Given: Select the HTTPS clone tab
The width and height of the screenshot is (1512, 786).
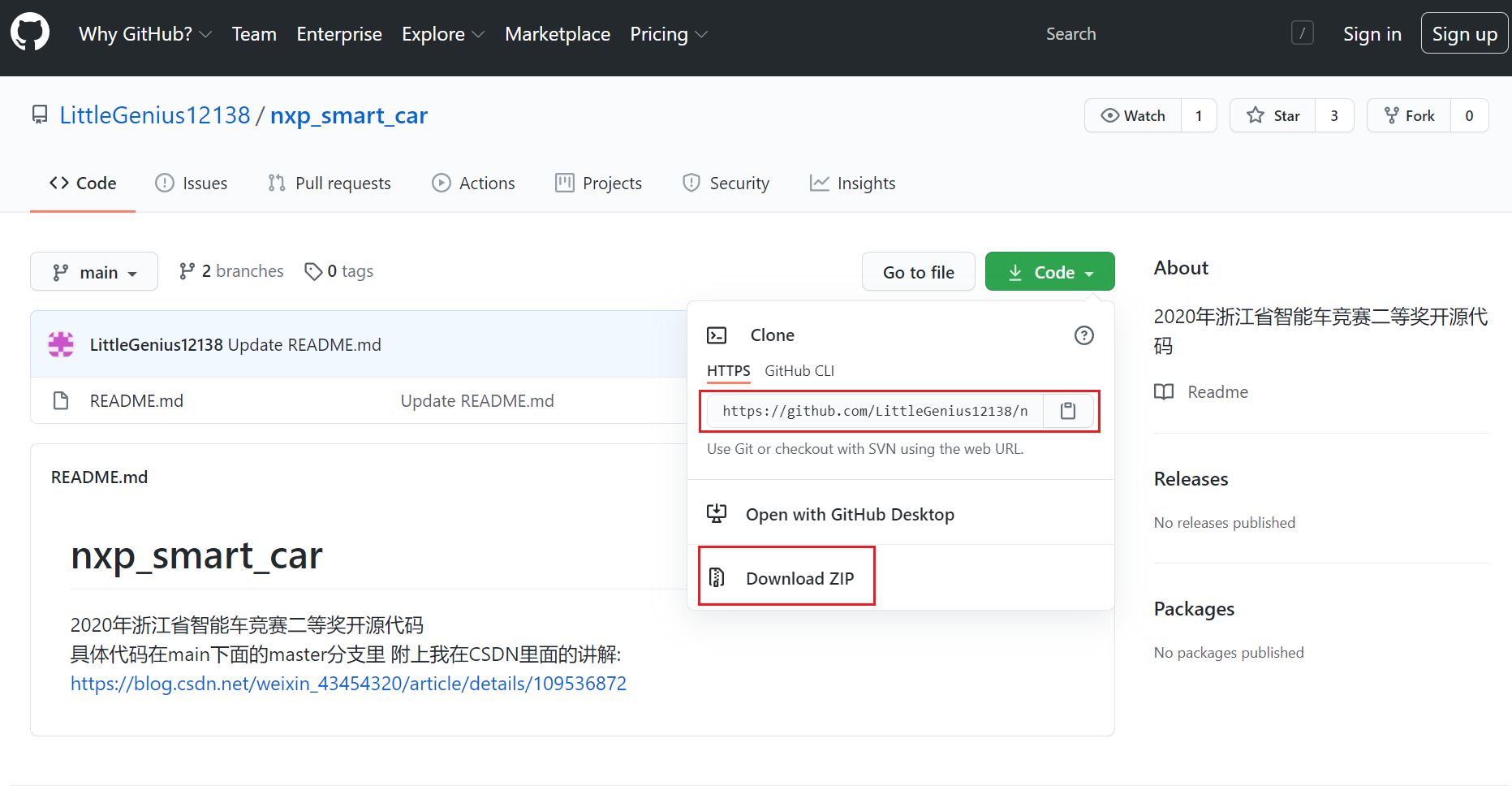Looking at the screenshot, I should tap(729, 370).
